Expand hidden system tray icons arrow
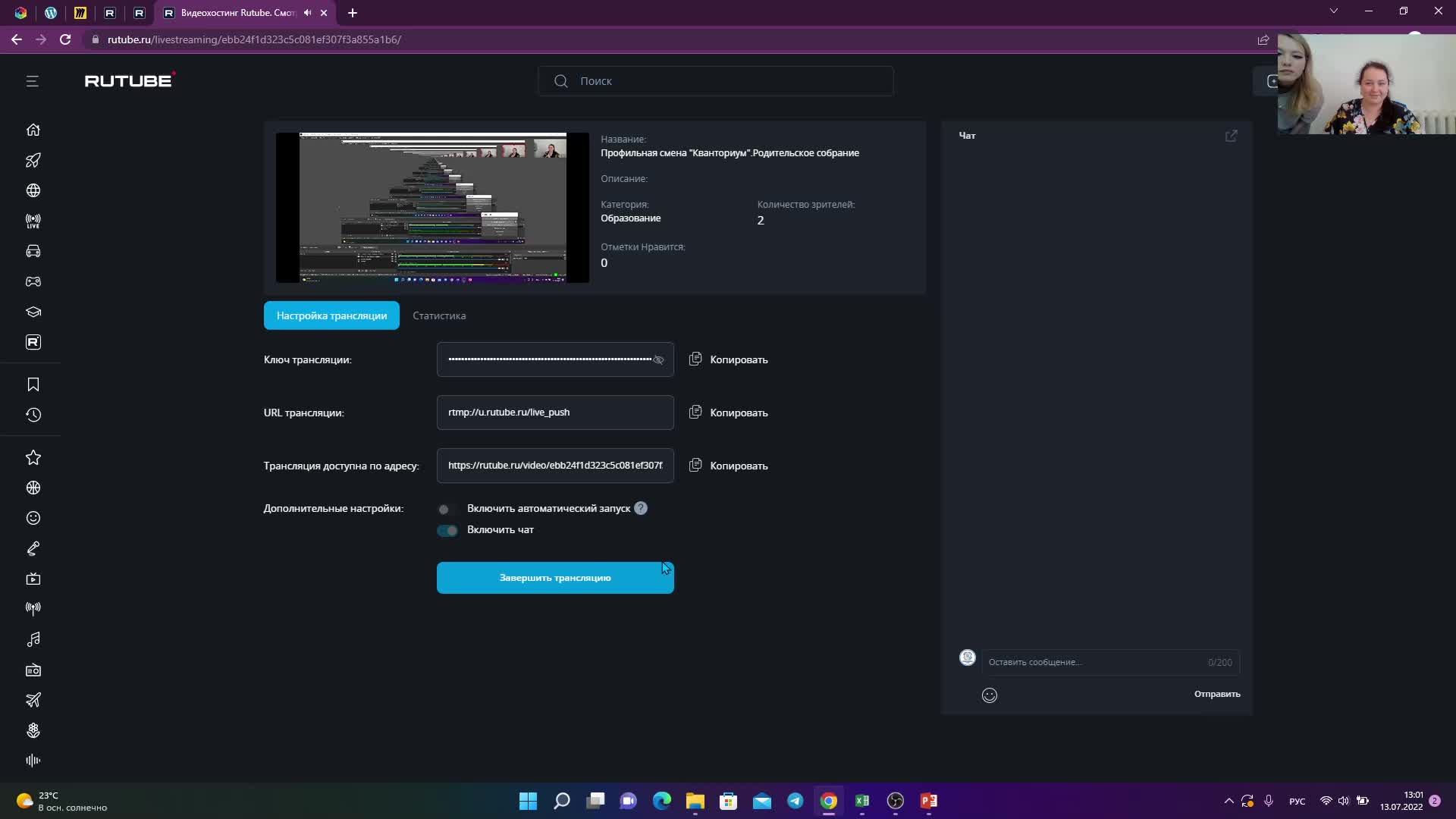 click(1228, 801)
